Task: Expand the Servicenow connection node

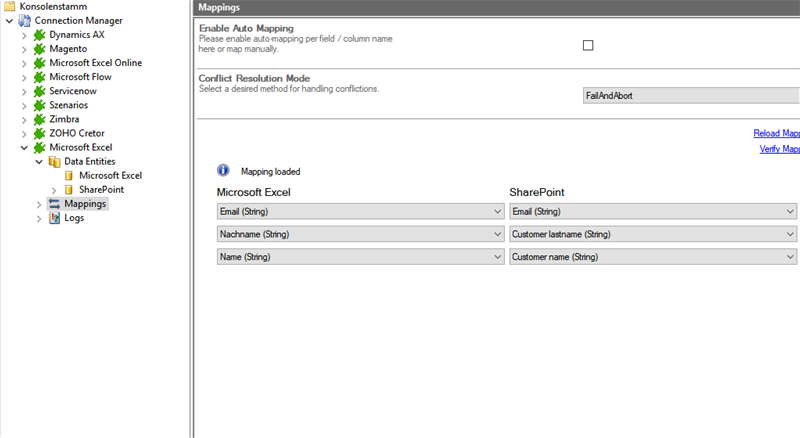Action: [24, 91]
